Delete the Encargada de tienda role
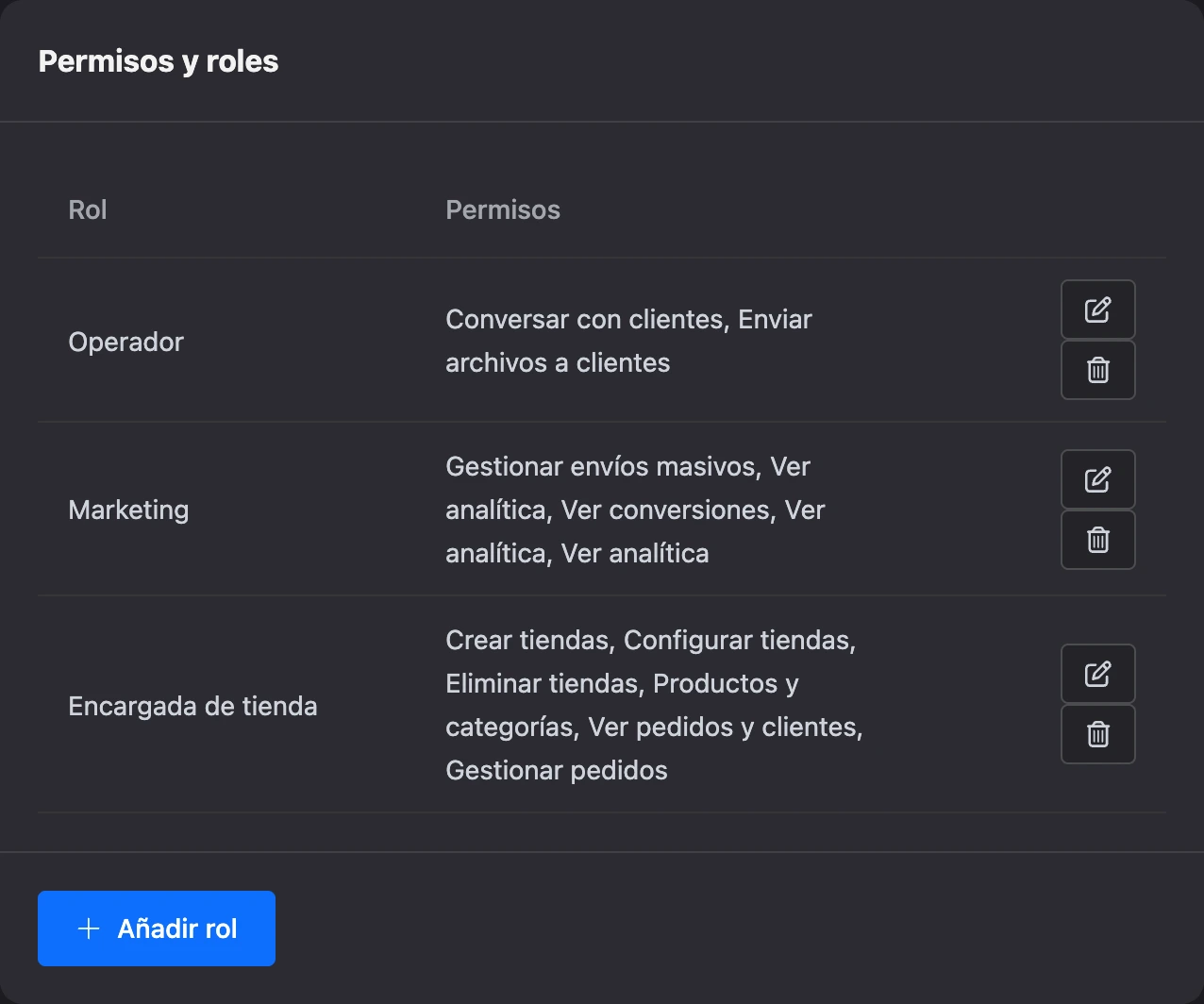This screenshot has height=1004, width=1204. pos(1098,734)
